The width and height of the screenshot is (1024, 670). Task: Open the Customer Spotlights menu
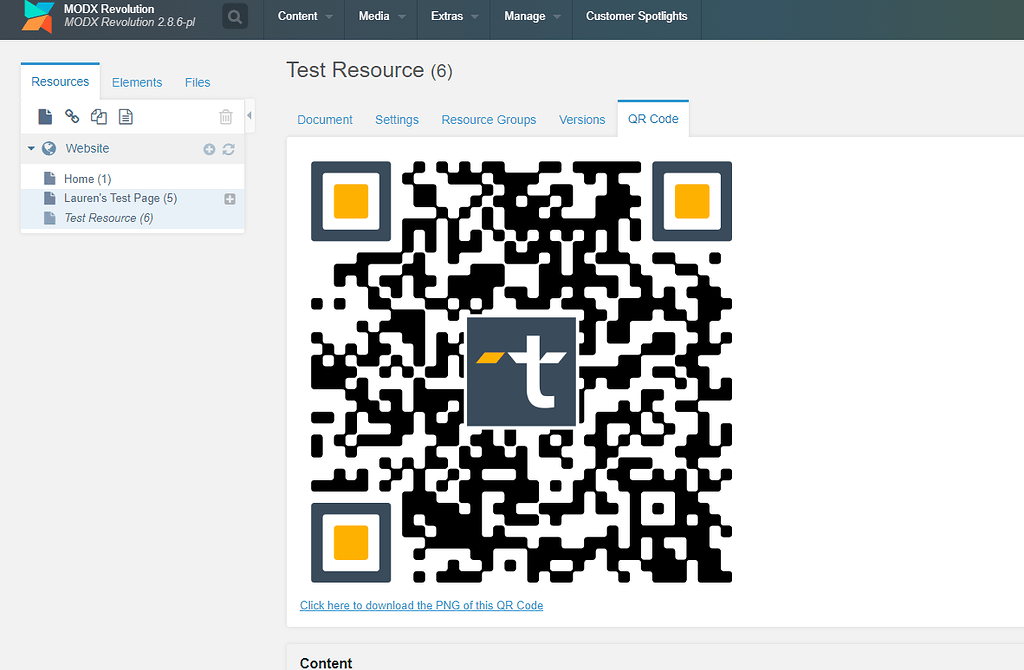tap(636, 16)
